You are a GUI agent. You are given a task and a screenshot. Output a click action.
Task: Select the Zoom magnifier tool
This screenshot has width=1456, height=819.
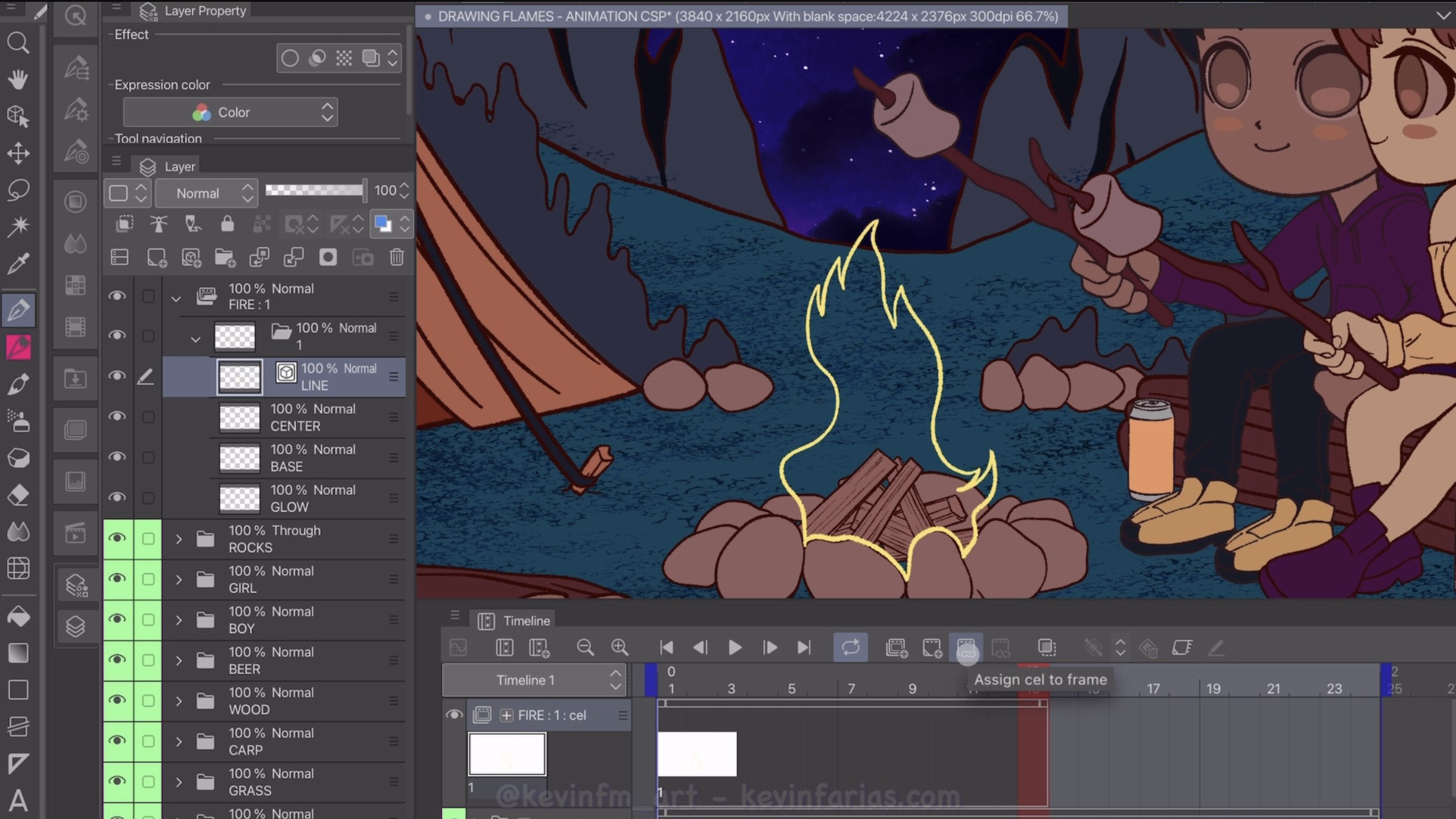18,43
